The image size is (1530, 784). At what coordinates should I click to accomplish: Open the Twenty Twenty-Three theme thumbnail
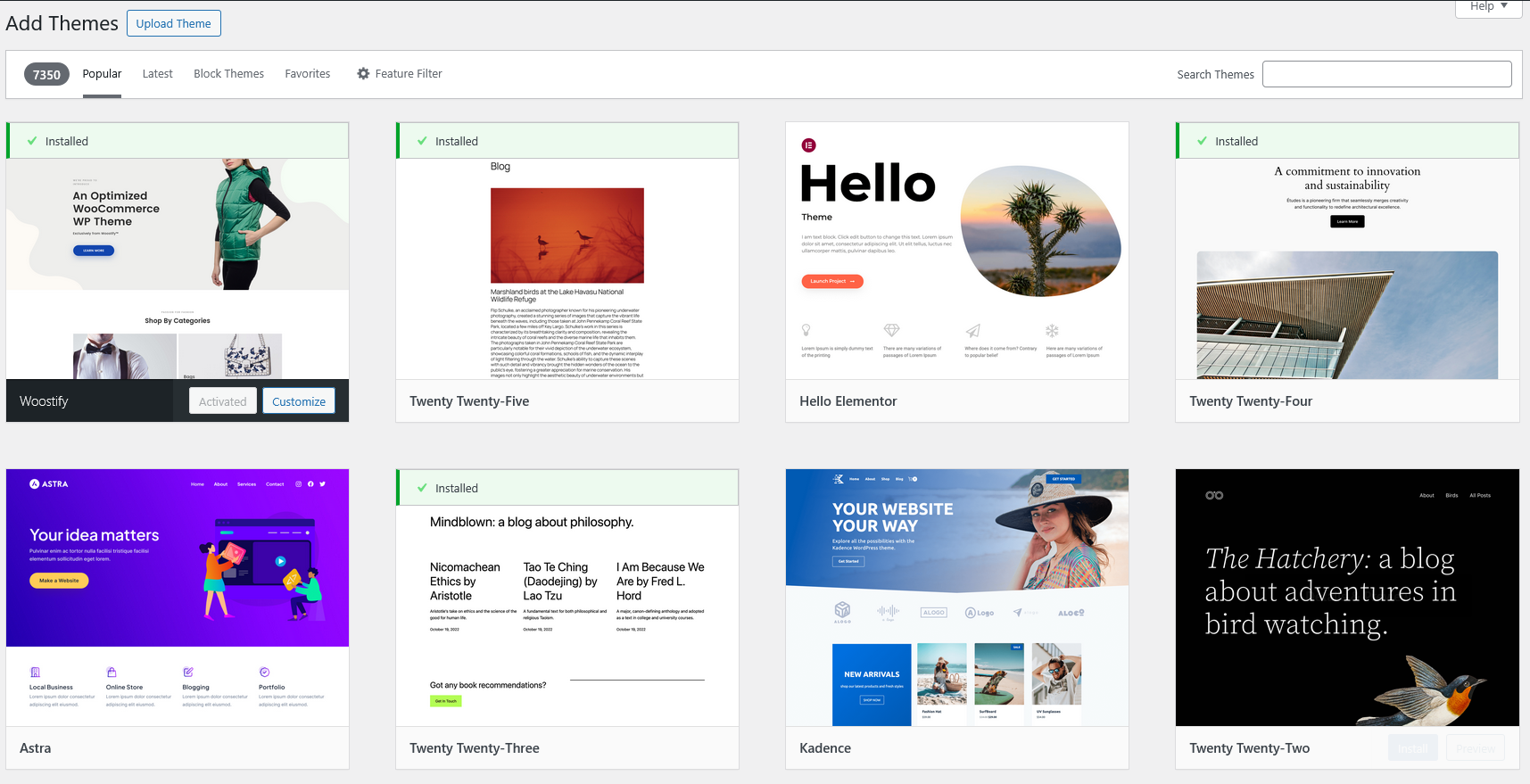(567, 616)
